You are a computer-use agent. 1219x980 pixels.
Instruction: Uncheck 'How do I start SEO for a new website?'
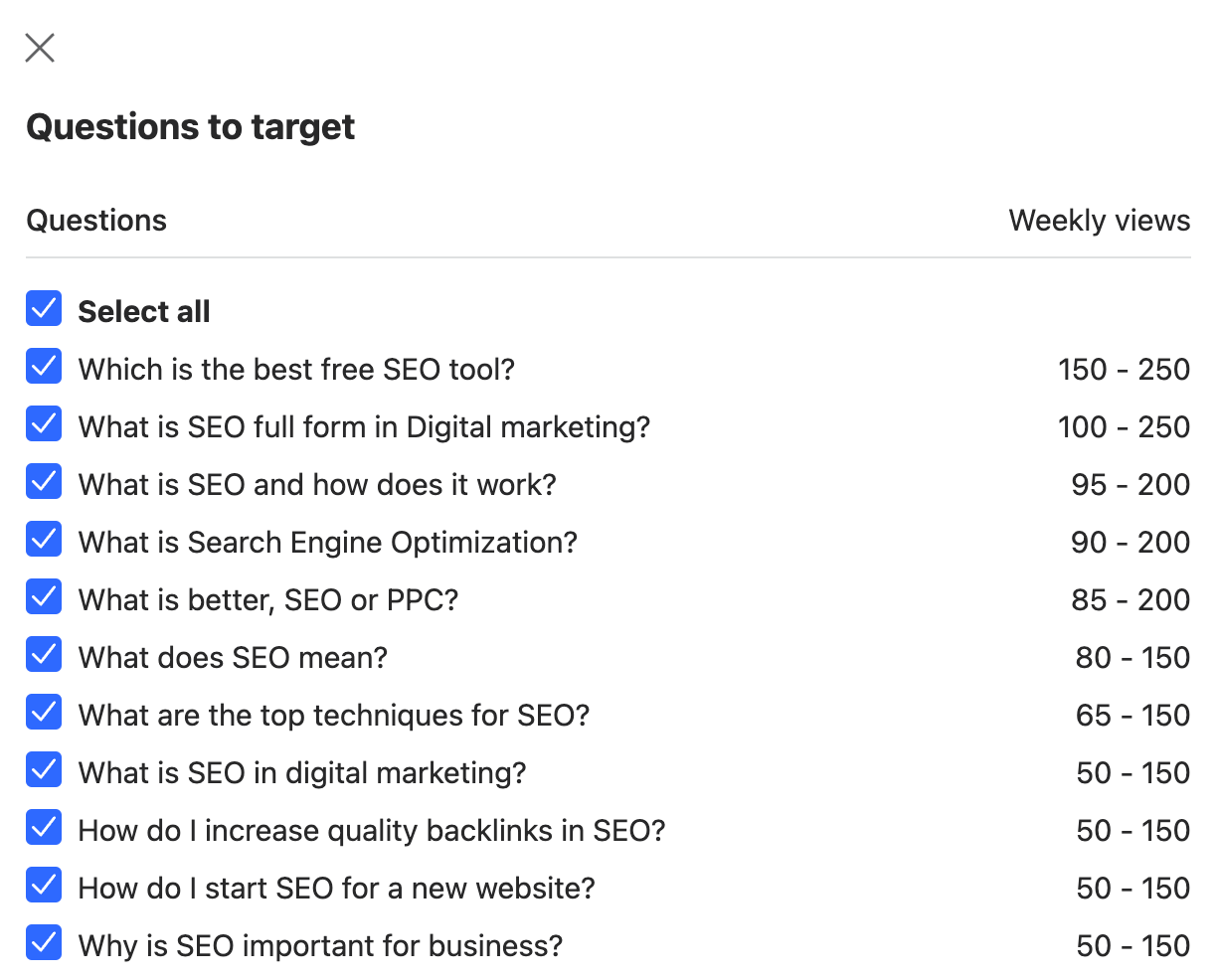click(x=44, y=886)
